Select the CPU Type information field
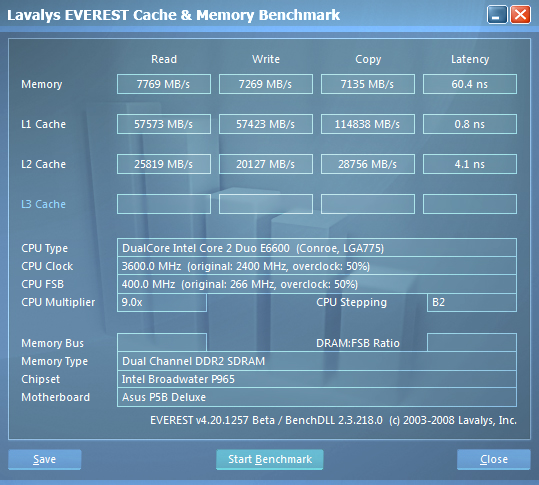539x485 pixels. pos(317,247)
